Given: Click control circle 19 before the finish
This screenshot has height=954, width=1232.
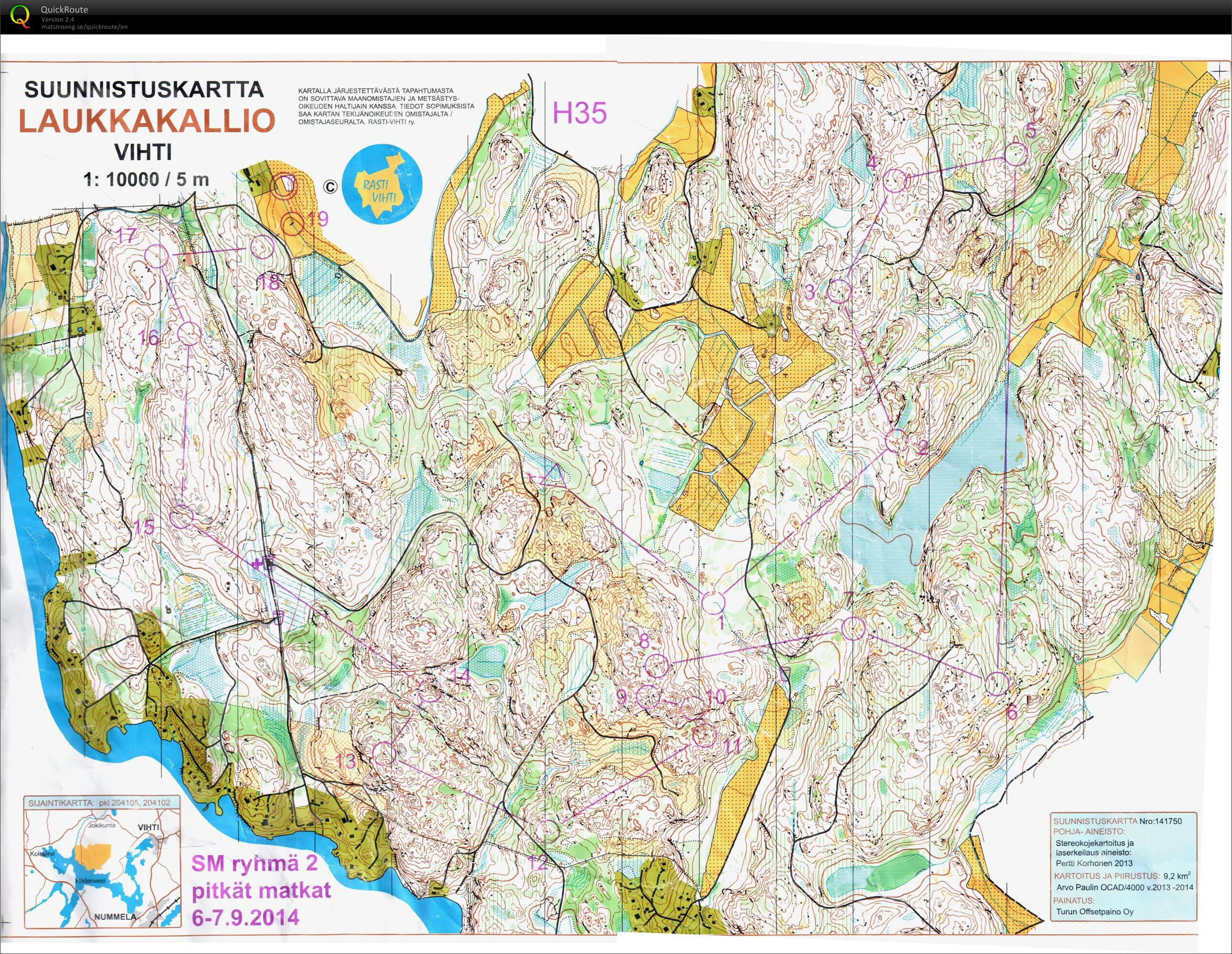Looking at the screenshot, I should pos(293,225).
